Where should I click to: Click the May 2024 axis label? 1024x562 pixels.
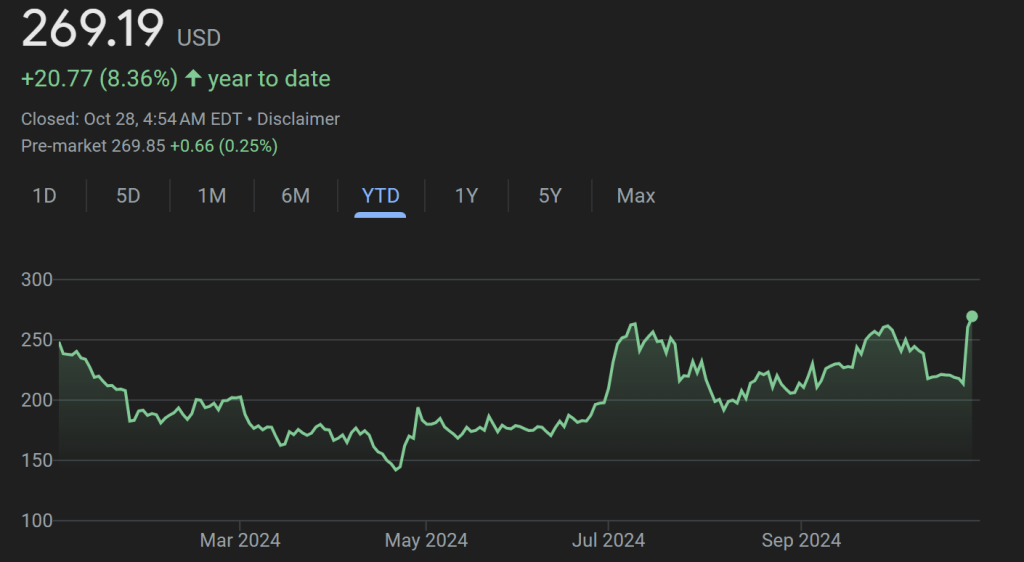pos(426,541)
